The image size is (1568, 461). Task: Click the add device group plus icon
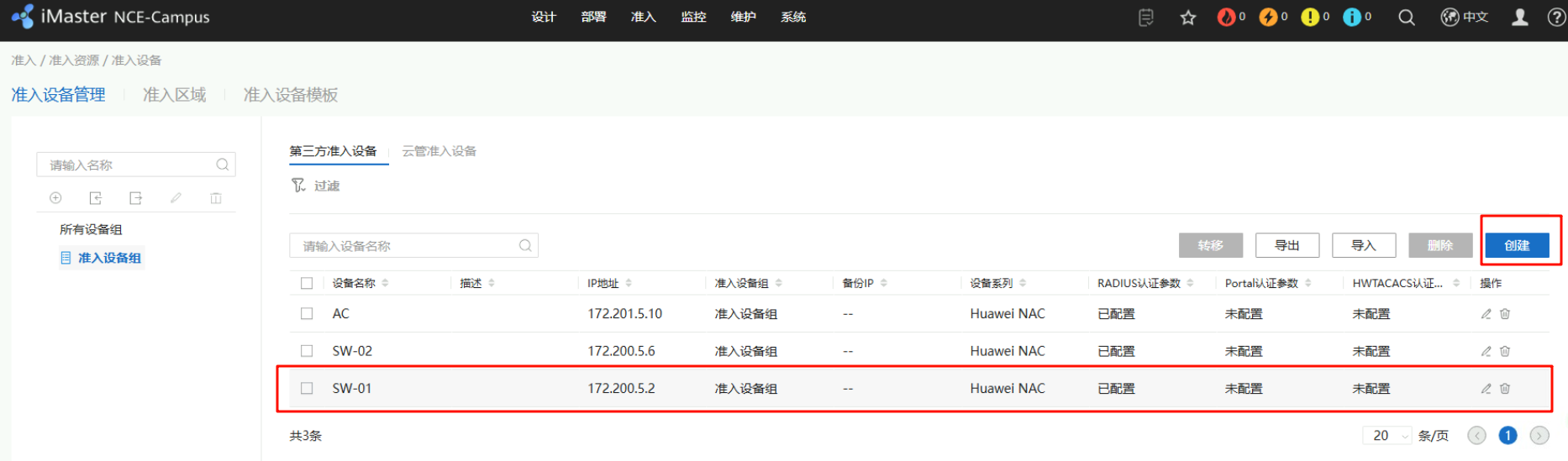click(x=55, y=198)
